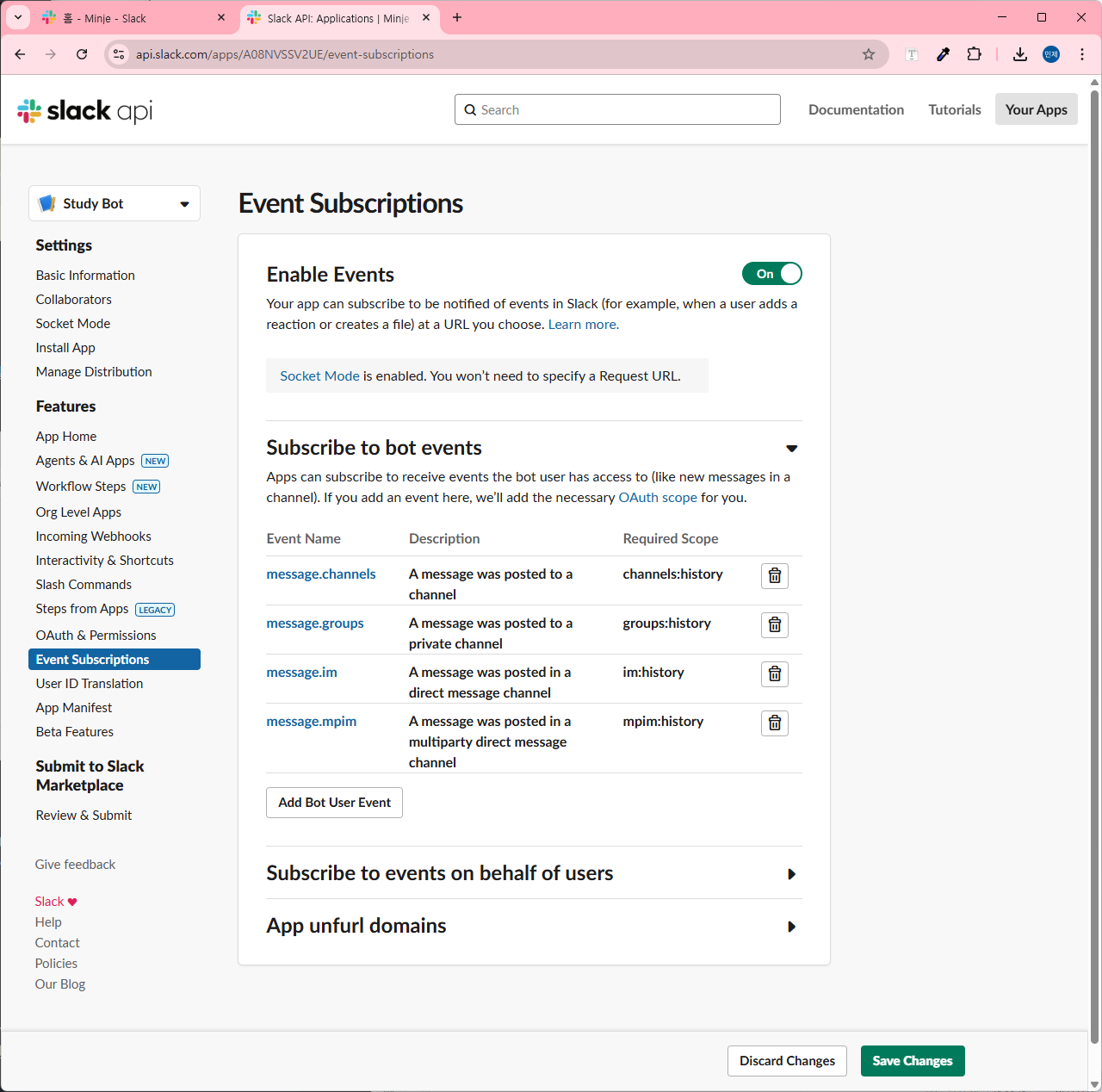Click the browser profile avatar
The height and width of the screenshot is (1092, 1102).
coord(1051,54)
